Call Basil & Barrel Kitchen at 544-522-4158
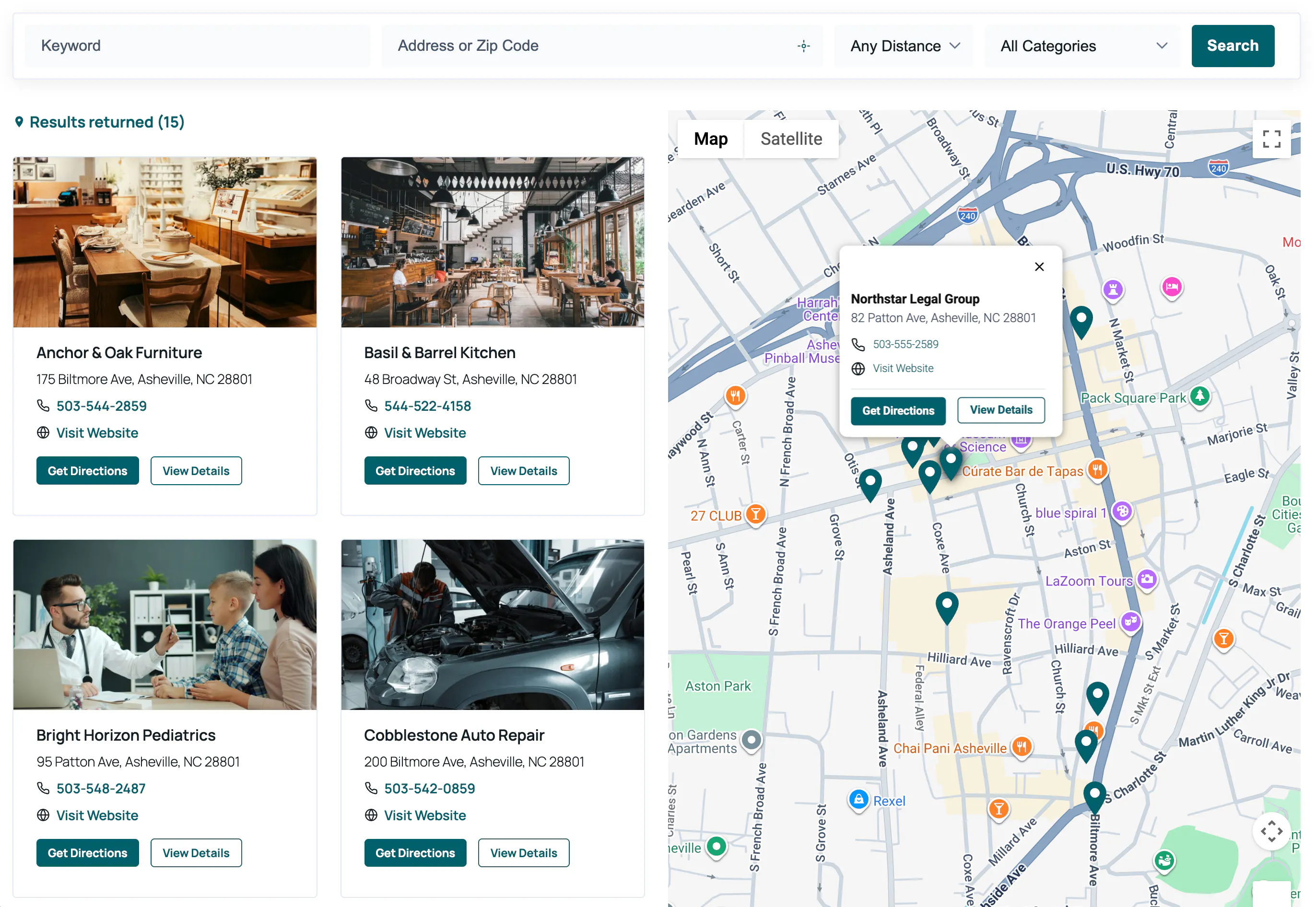Viewport: 1316px width, 907px height. [x=427, y=406]
